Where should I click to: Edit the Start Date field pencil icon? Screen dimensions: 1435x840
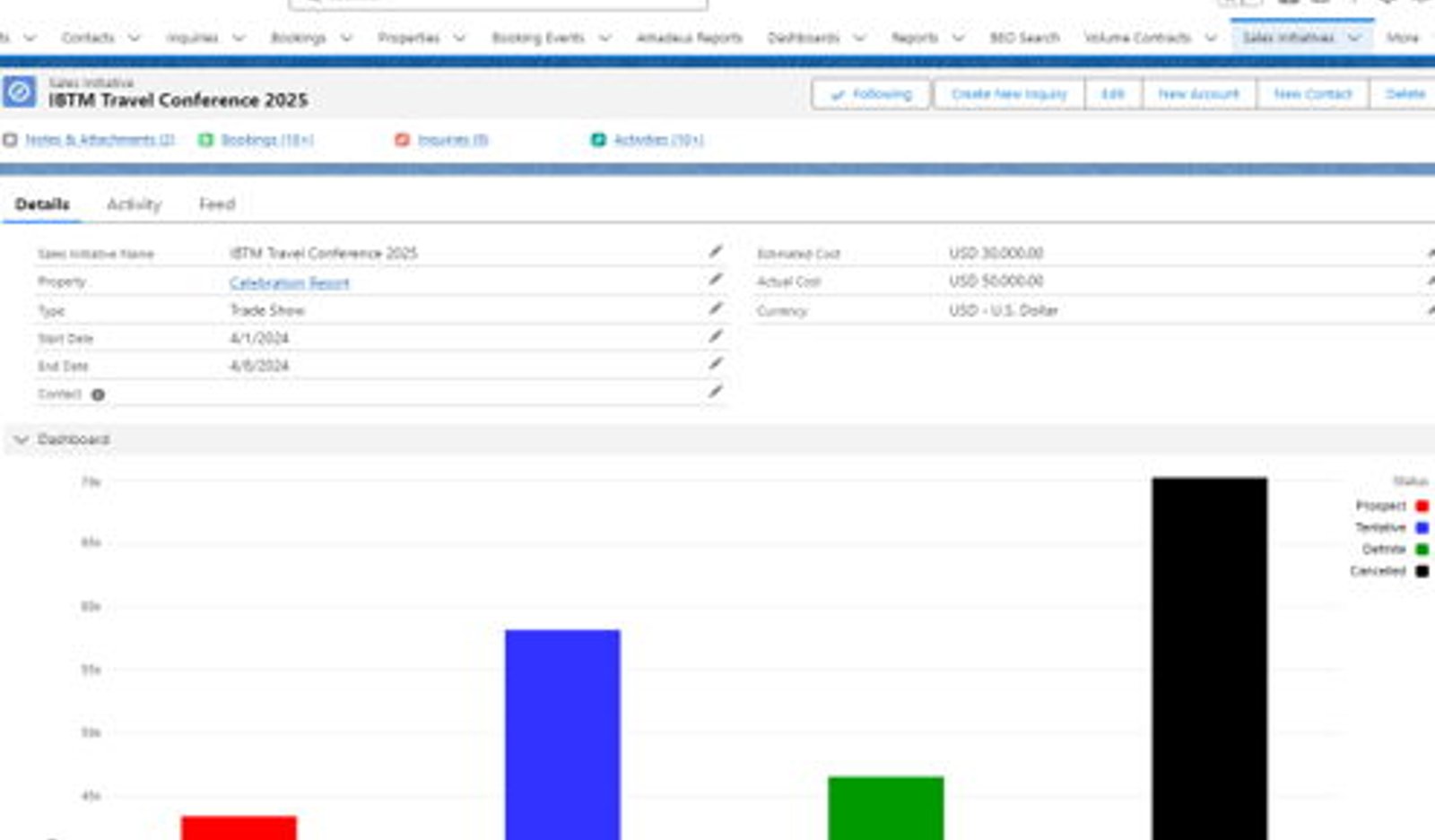pos(716,336)
